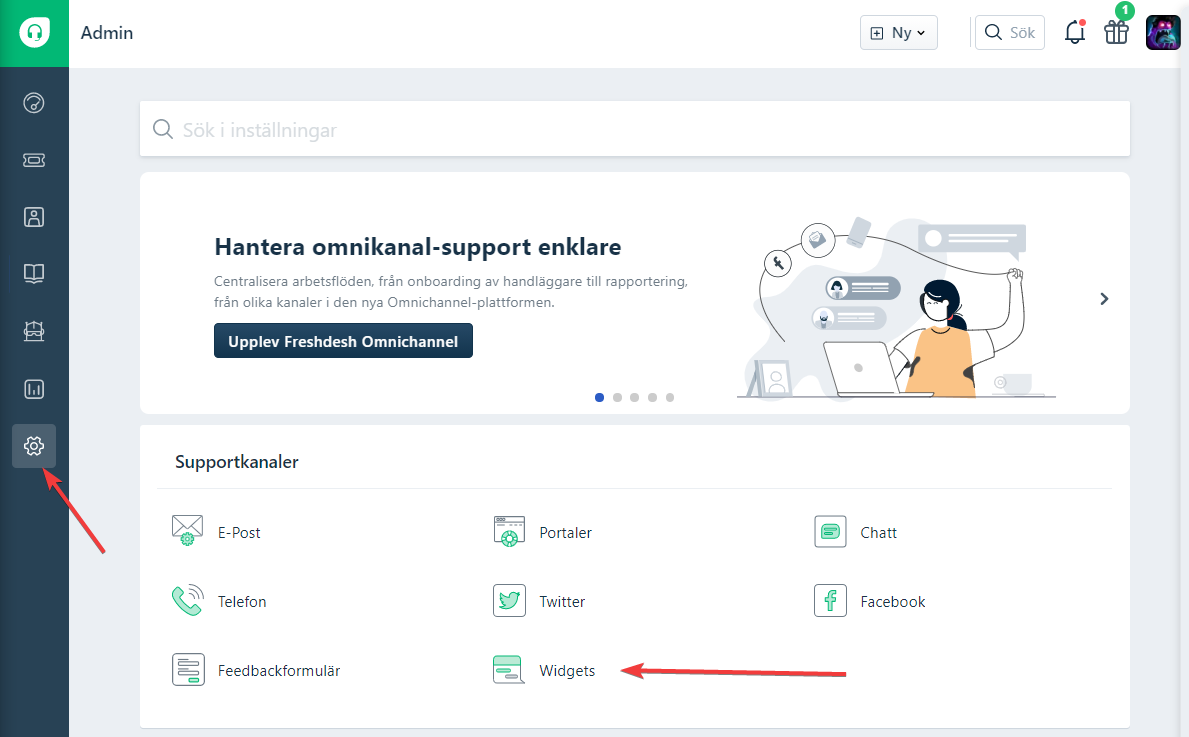Open the user profile avatar

pyautogui.click(x=1163, y=33)
